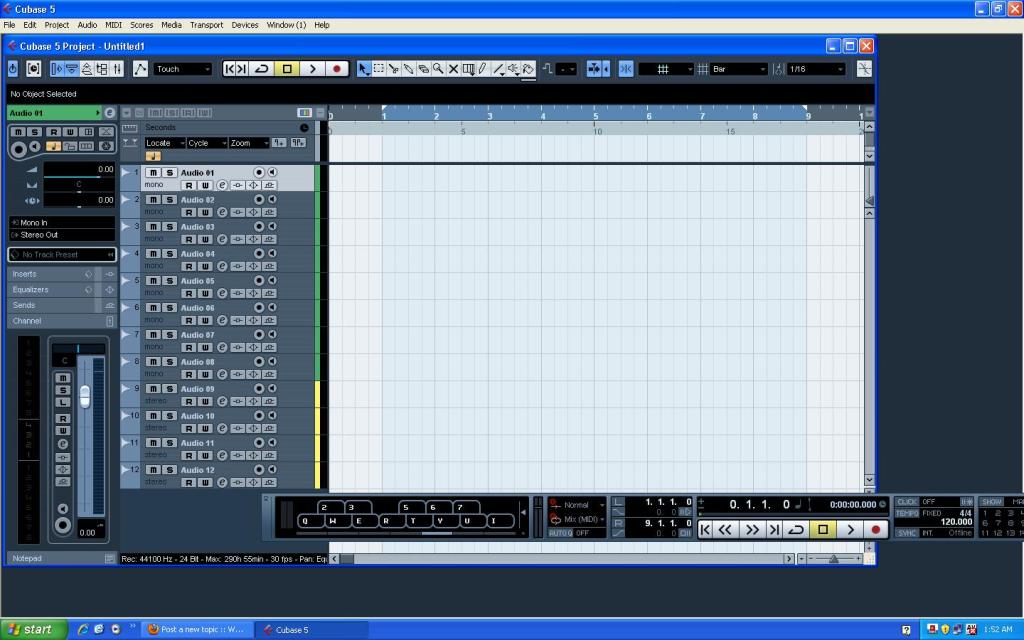The image size is (1024, 640).
Task: Open the Devices menu
Action: tap(245, 25)
